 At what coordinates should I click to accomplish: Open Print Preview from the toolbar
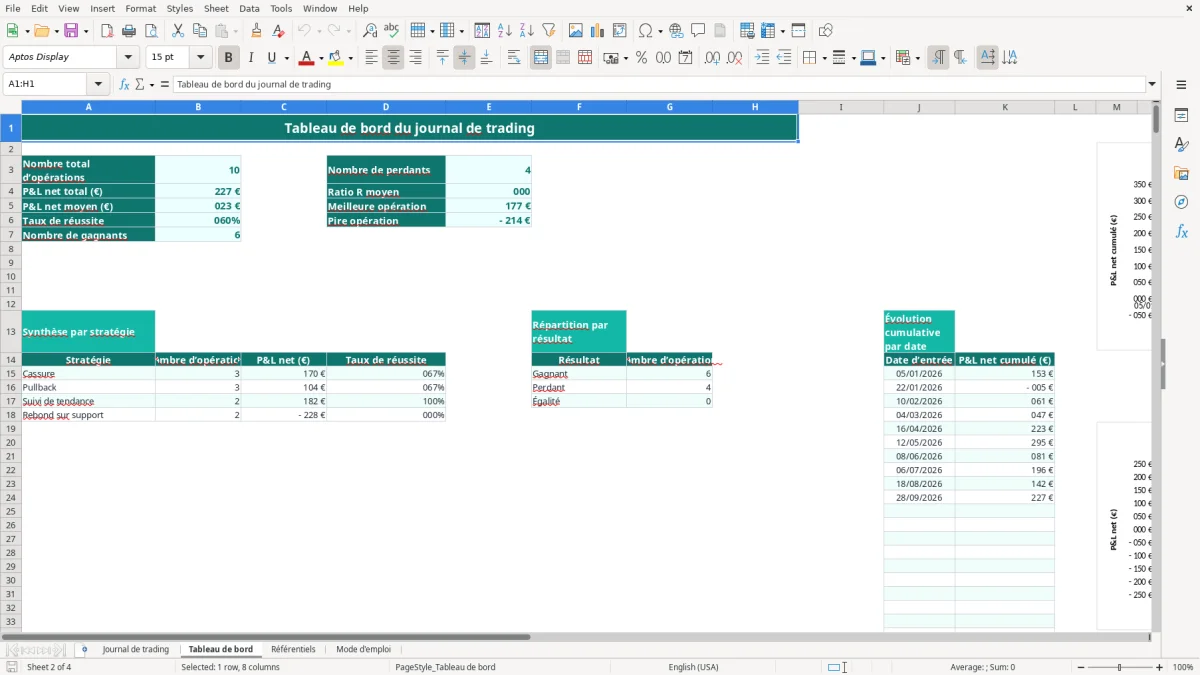[x=151, y=31]
